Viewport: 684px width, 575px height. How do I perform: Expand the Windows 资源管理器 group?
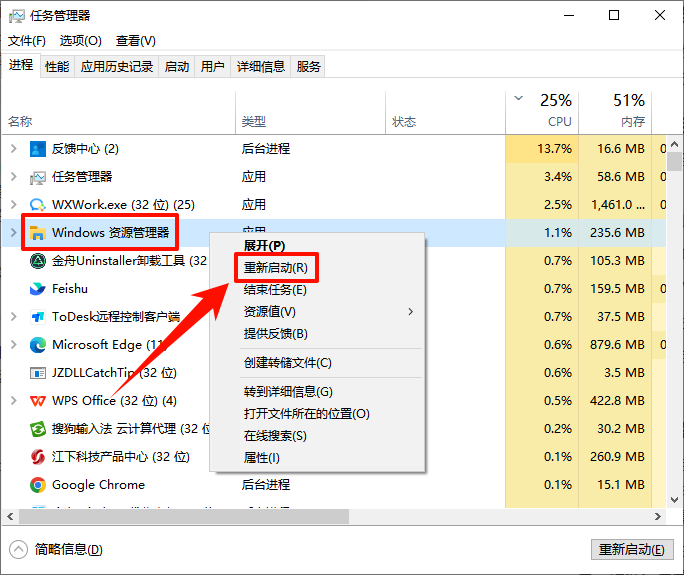click(14, 233)
